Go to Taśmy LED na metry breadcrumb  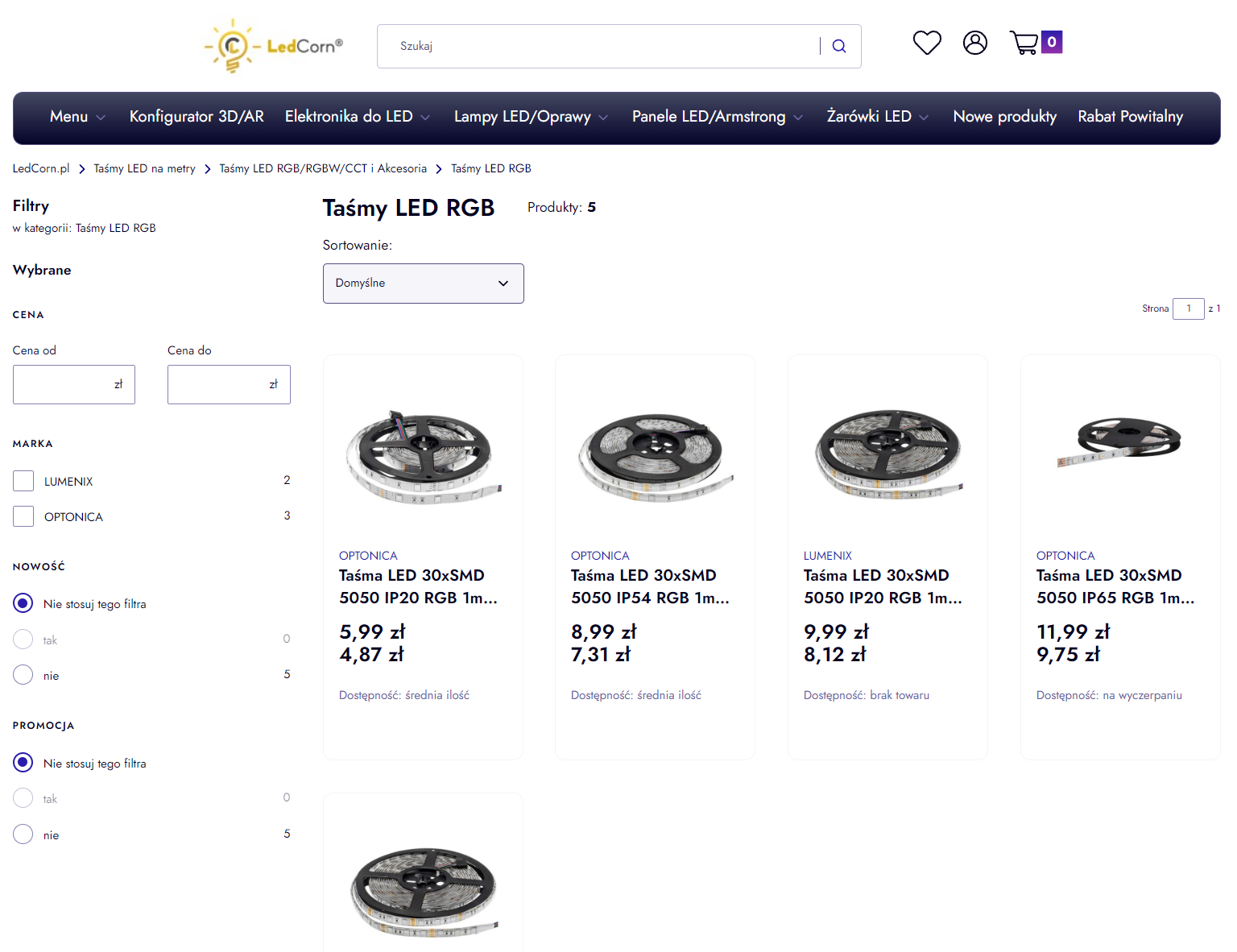point(145,168)
